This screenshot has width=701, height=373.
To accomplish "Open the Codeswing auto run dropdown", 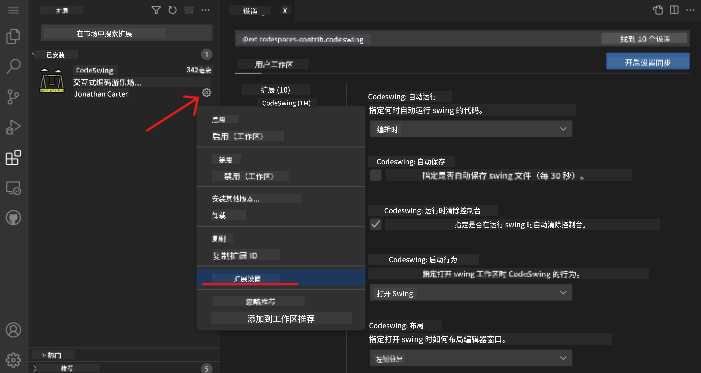I will (x=471, y=129).
